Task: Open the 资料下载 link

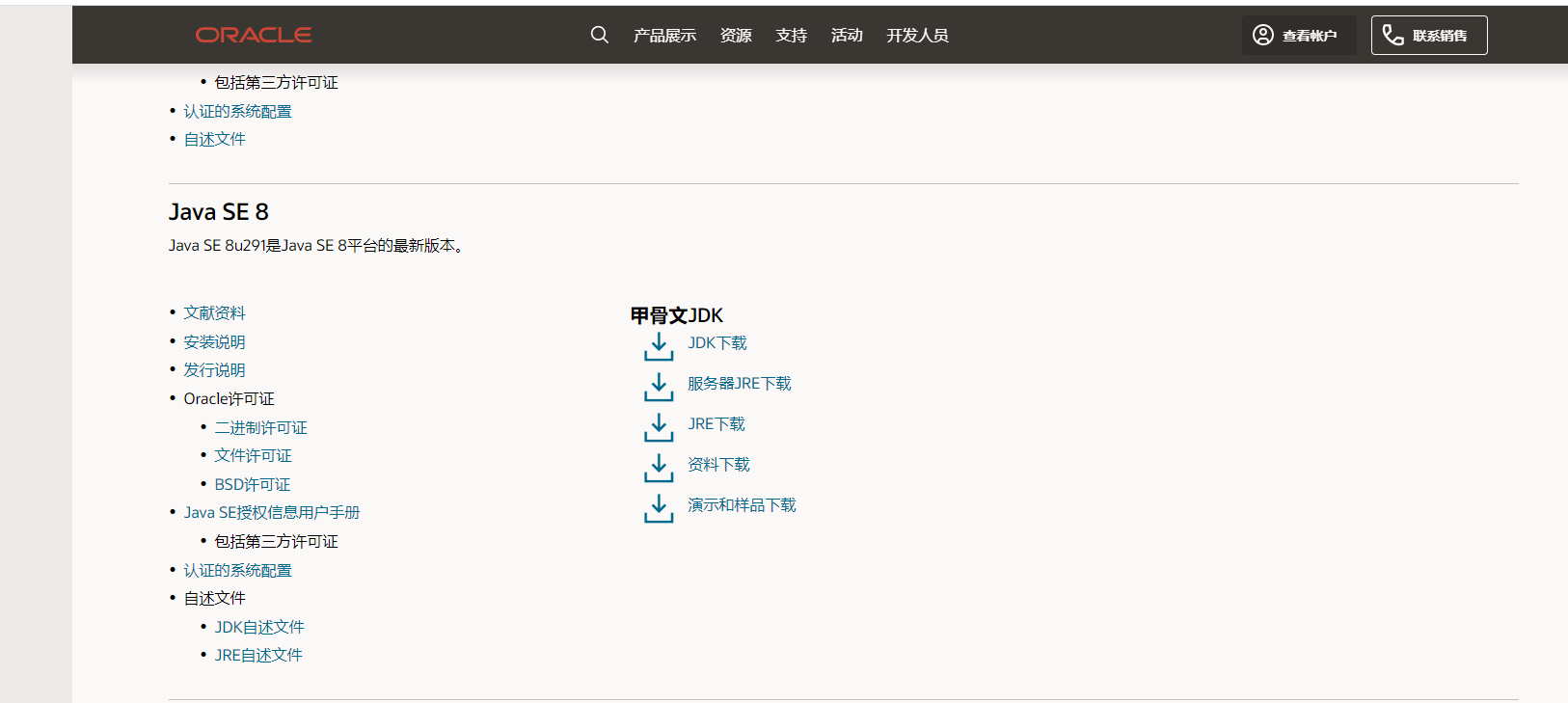Action: pyautogui.click(x=718, y=465)
